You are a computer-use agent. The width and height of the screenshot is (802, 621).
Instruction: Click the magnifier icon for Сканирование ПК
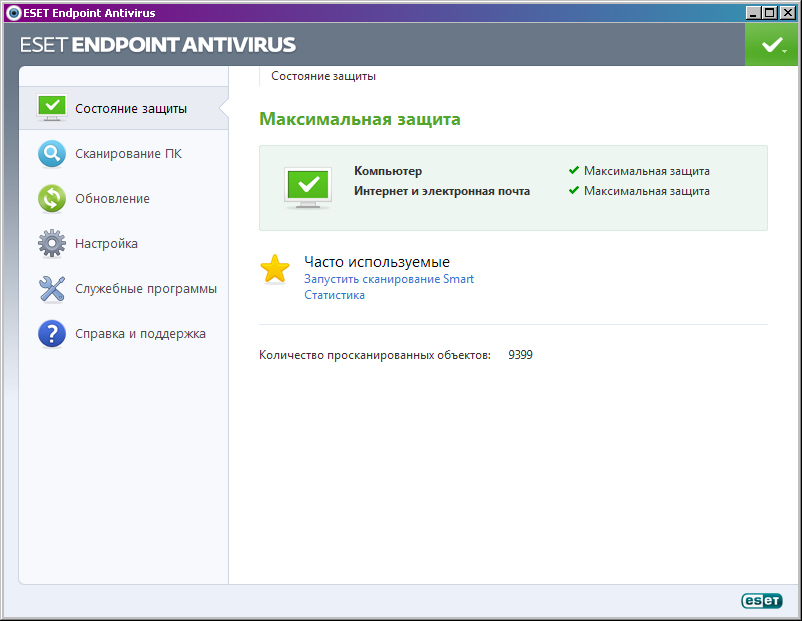click(52, 153)
